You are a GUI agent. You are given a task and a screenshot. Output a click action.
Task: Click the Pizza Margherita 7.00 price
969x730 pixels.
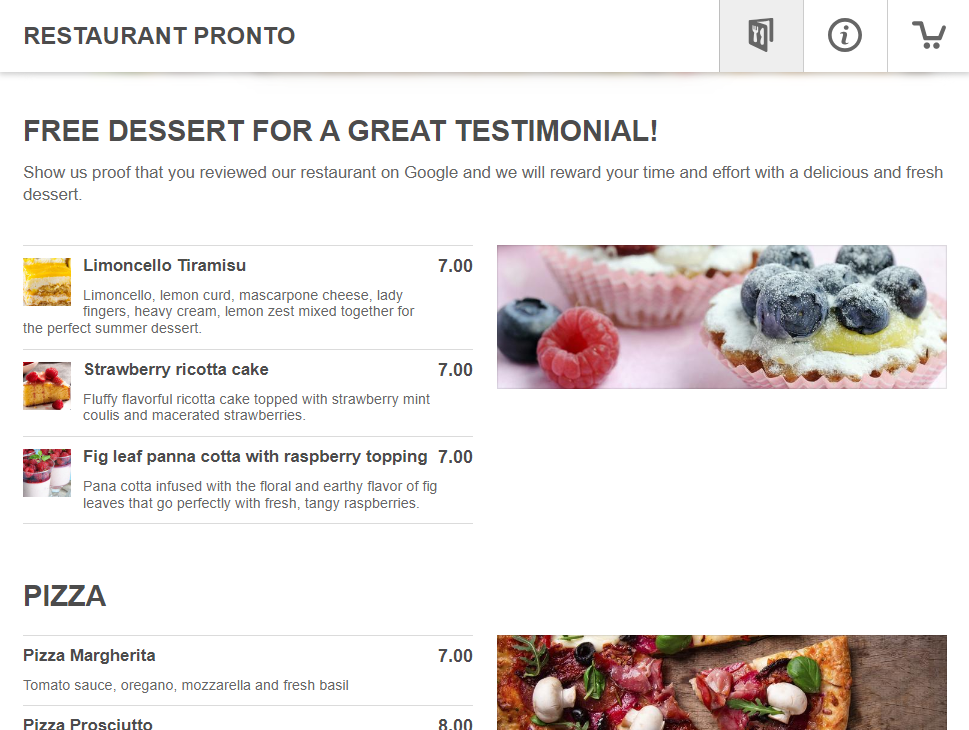click(x=455, y=656)
